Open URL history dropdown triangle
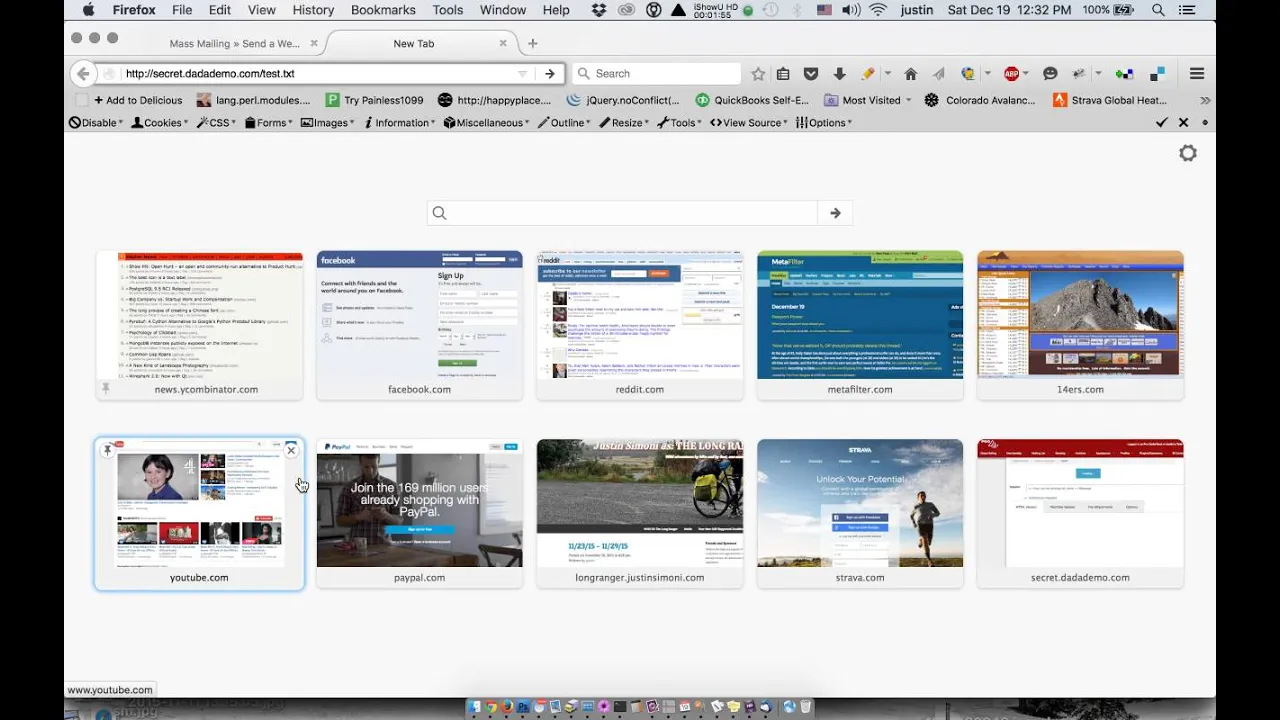Image resolution: width=1280 pixels, height=720 pixels. (x=522, y=74)
